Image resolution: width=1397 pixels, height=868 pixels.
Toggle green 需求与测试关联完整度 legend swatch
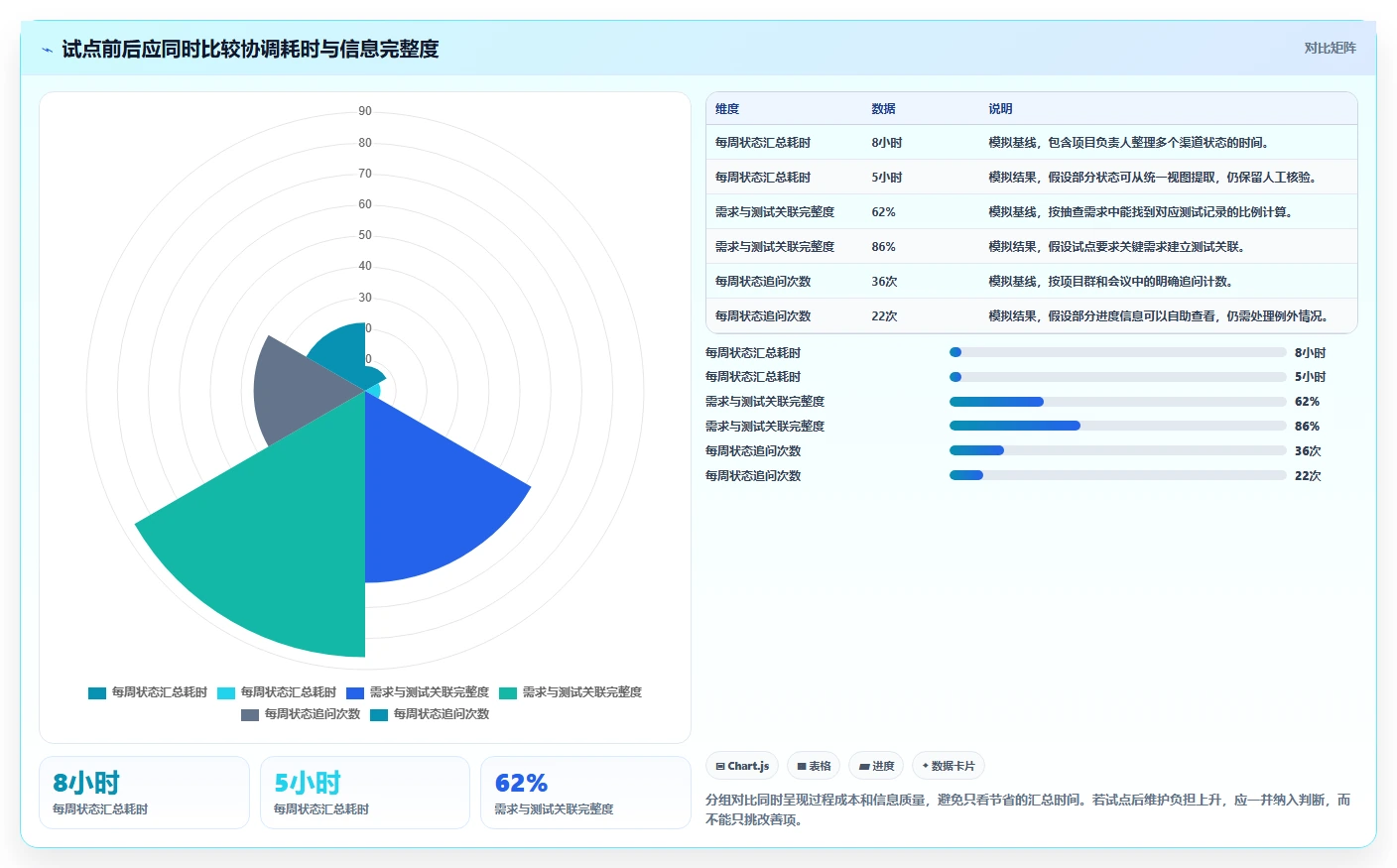pos(508,692)
